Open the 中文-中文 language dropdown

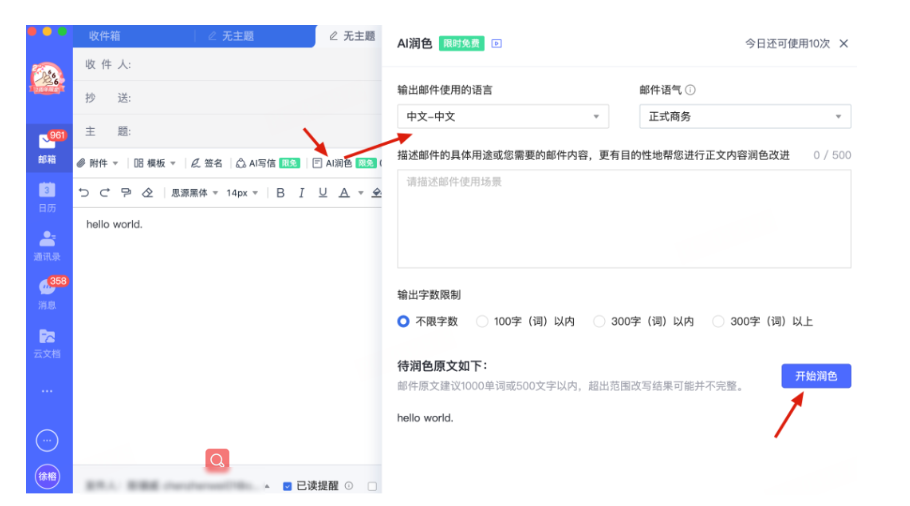(503, 117)
